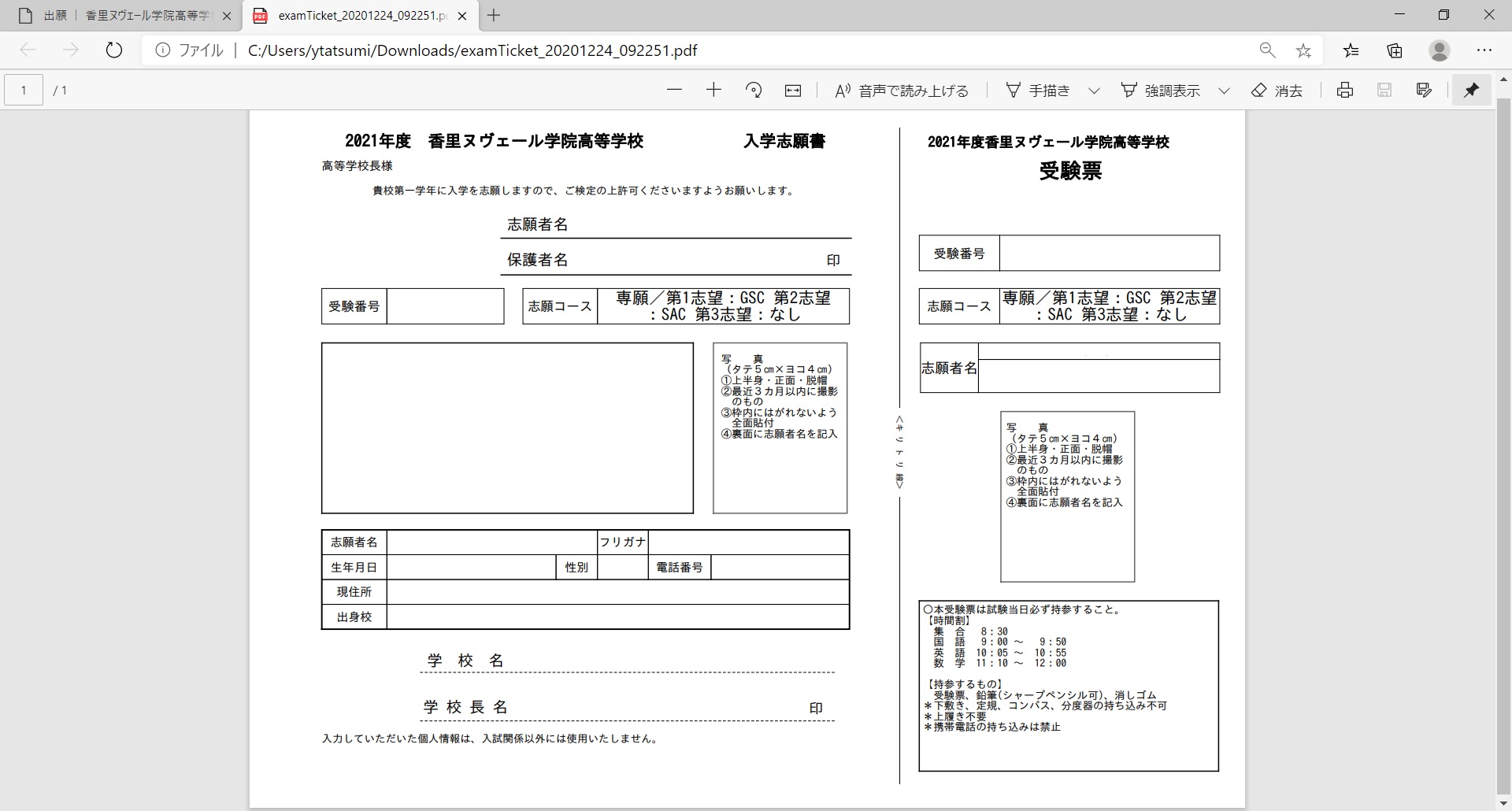Click the 受験票 heading
This screenshot has height=811, width=1512.
tap(1070, 170)
